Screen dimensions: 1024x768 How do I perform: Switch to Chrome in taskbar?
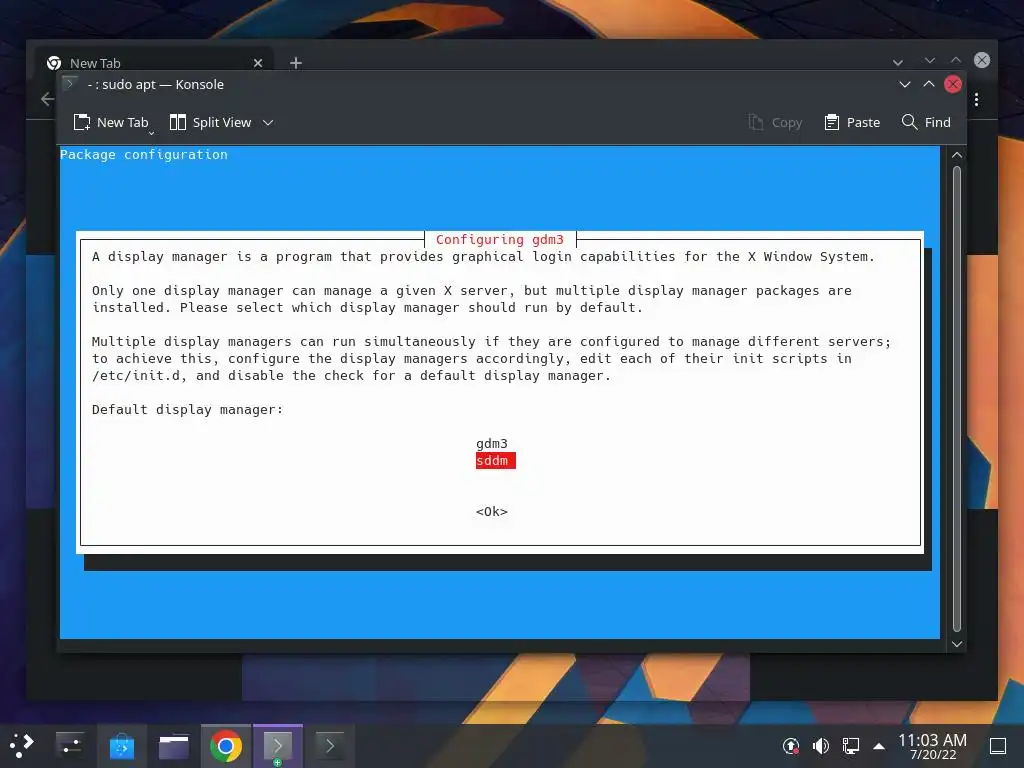coord(225,746)
